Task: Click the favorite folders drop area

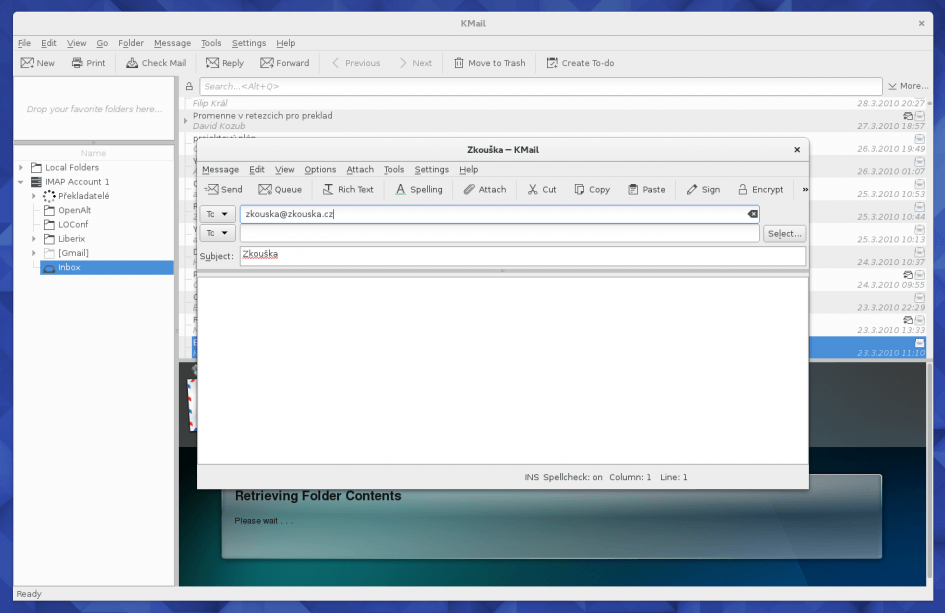Action: click(x=94, y=109)
